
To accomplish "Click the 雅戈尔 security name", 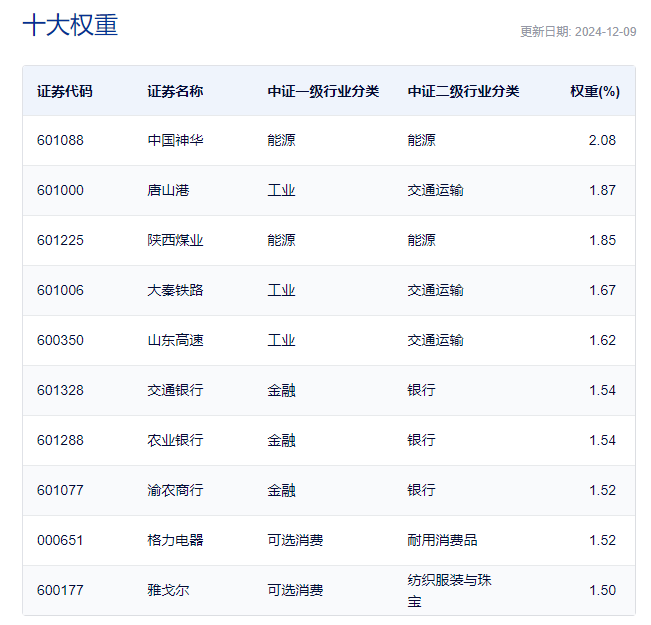I will click(x=168, y=590).
